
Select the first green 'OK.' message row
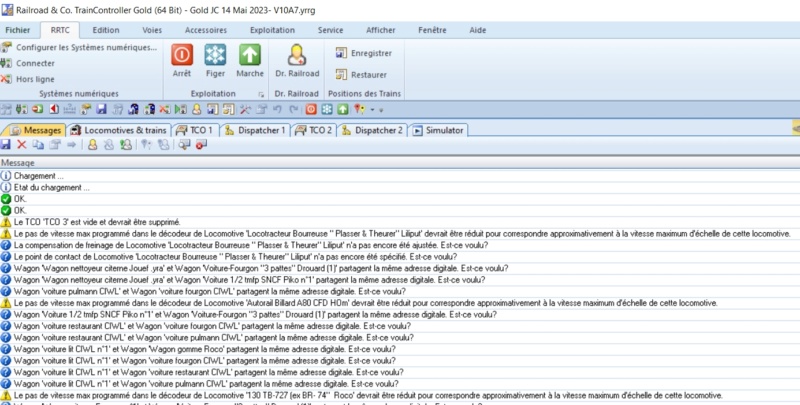click(400, 199)
